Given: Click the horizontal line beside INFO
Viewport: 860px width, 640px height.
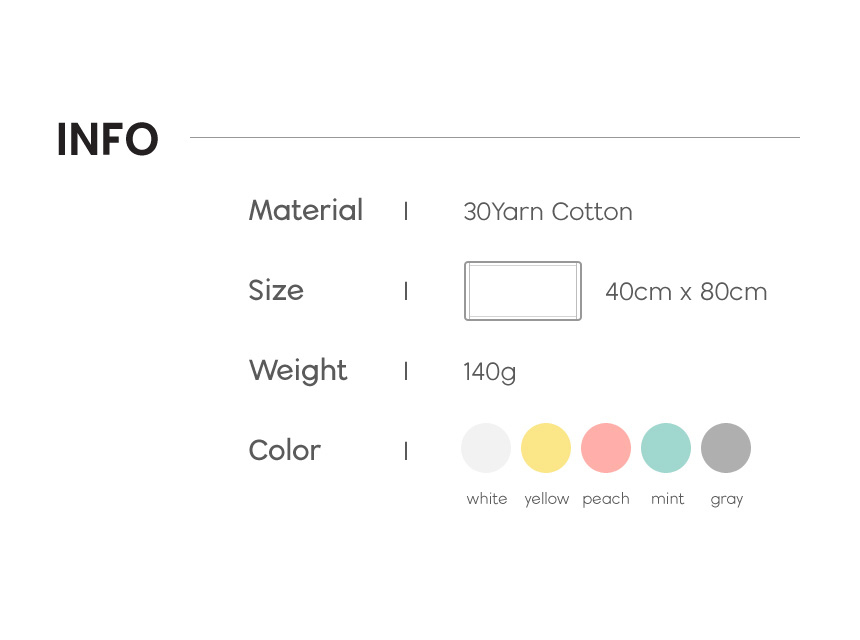Looking at the screenshot, I should click(x=495, y=137).
